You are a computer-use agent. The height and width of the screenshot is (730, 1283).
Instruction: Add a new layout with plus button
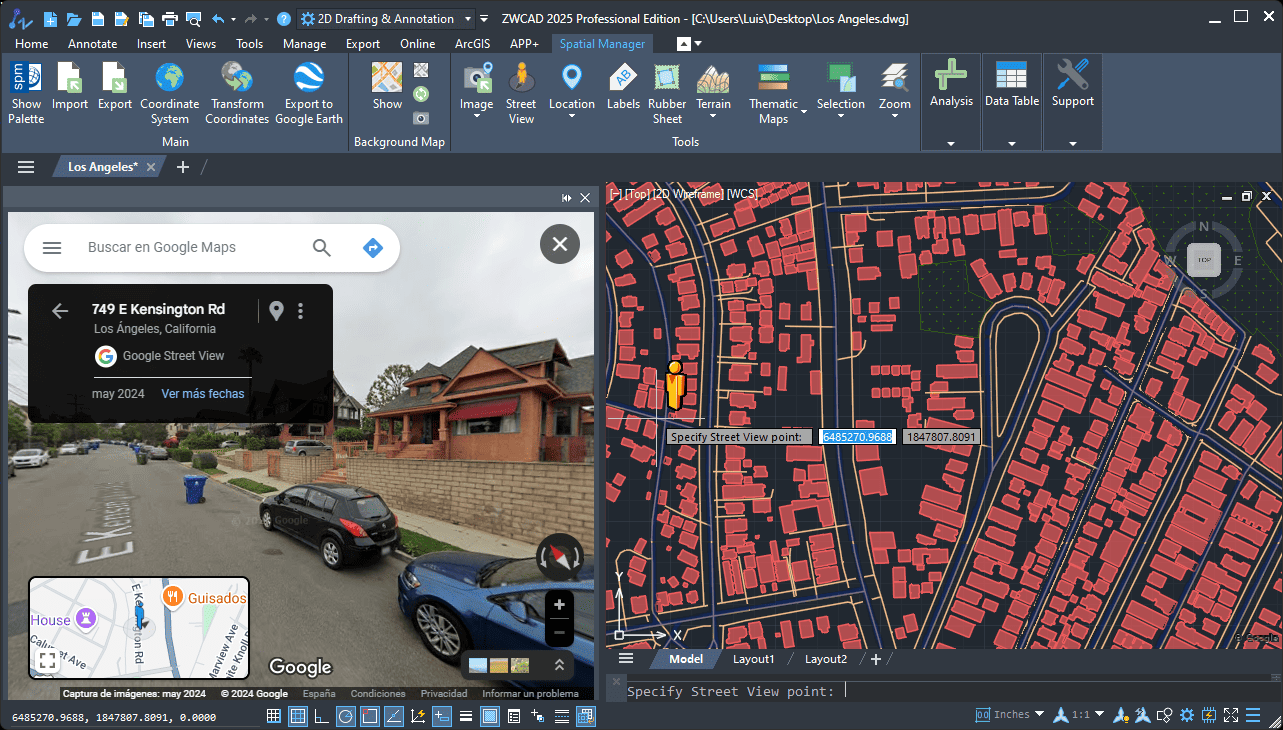pos(876,659)
